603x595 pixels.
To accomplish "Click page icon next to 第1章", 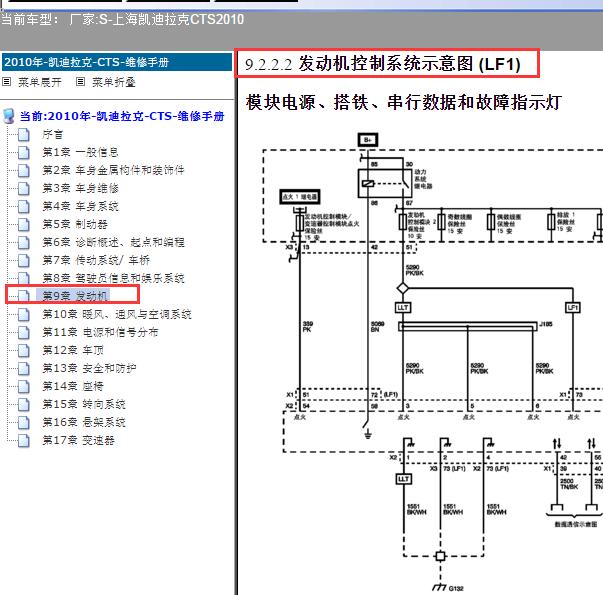I will (24, 153).
